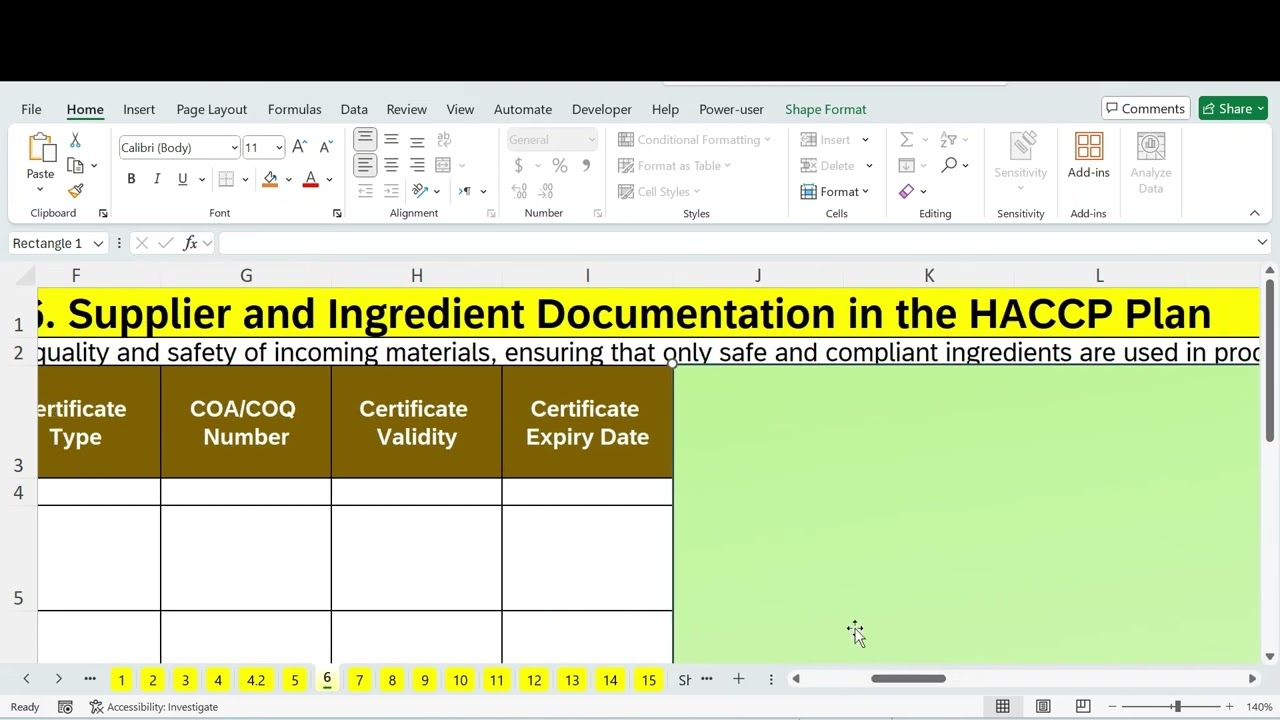Cut the selection with the scissors icon
The width and height of the screenshot is (1280, 720).
pos(75,141)
